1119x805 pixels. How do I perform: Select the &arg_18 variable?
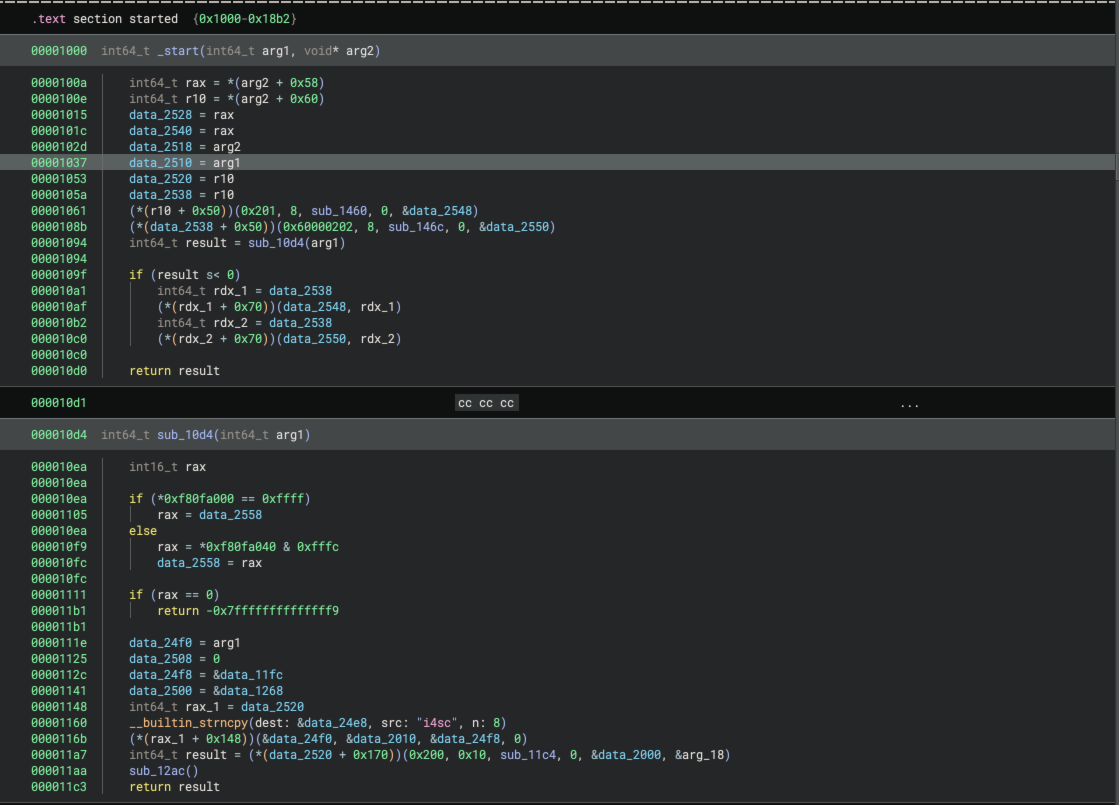[x=702, y=754]
